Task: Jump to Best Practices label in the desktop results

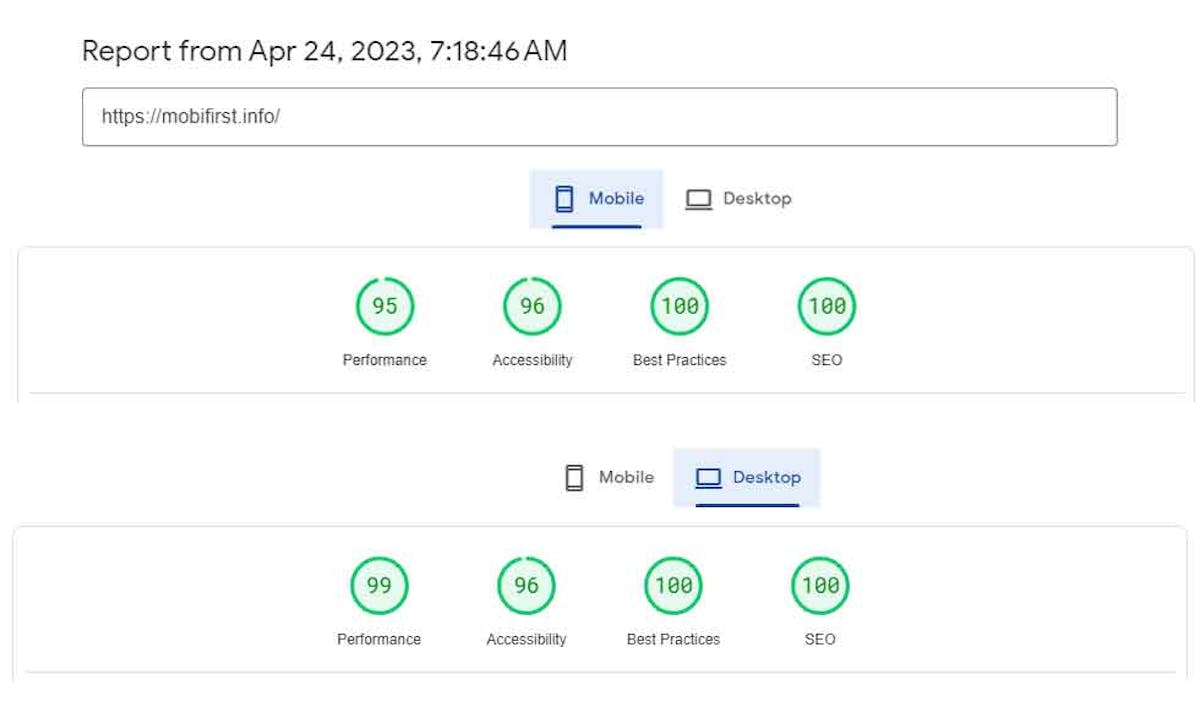Action: click(673, 639)
